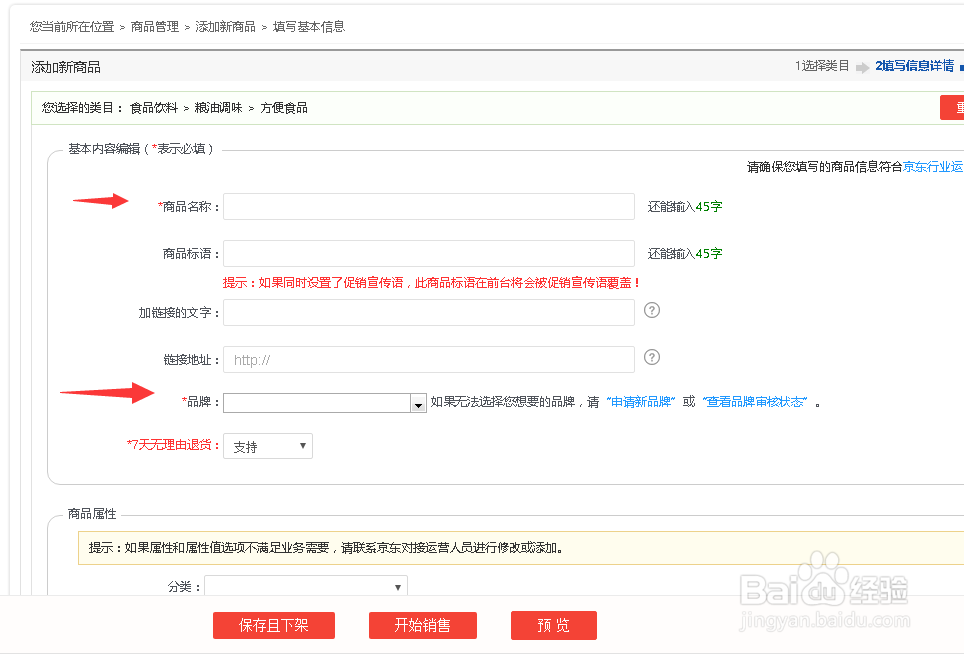Open the 申请新品牌 link
Image resolution: width=964 pixels, height=654 pixels.
(x=640, y=402)
